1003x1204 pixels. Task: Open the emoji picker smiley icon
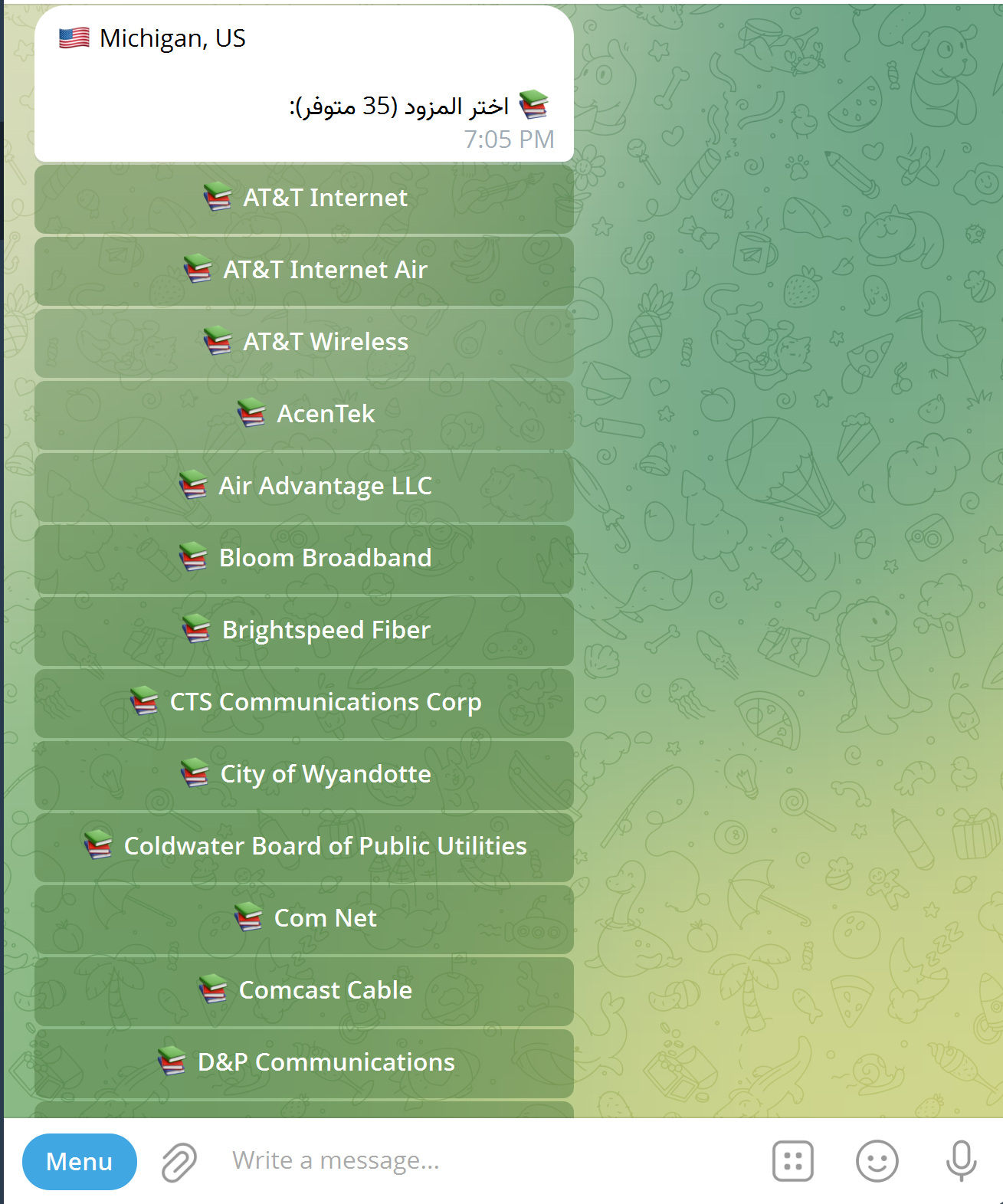coord(877,1161)
